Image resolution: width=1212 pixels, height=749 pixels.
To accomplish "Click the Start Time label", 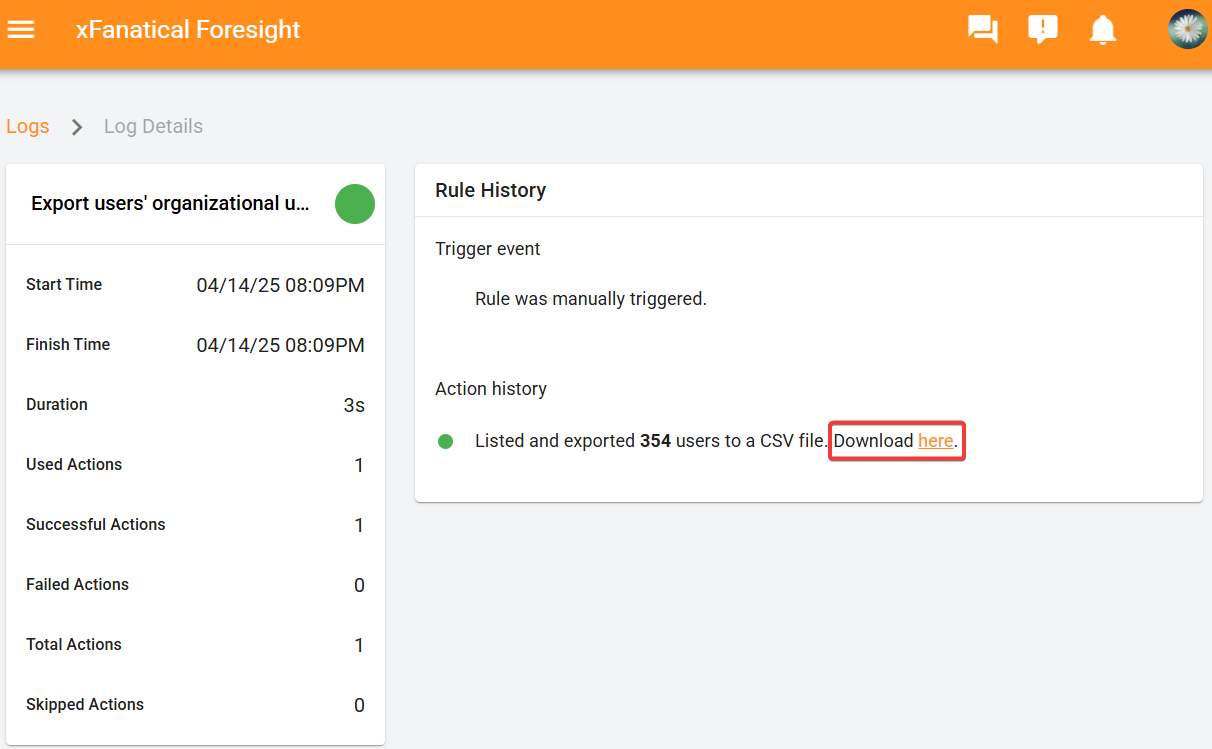I will tap(64, 285).
